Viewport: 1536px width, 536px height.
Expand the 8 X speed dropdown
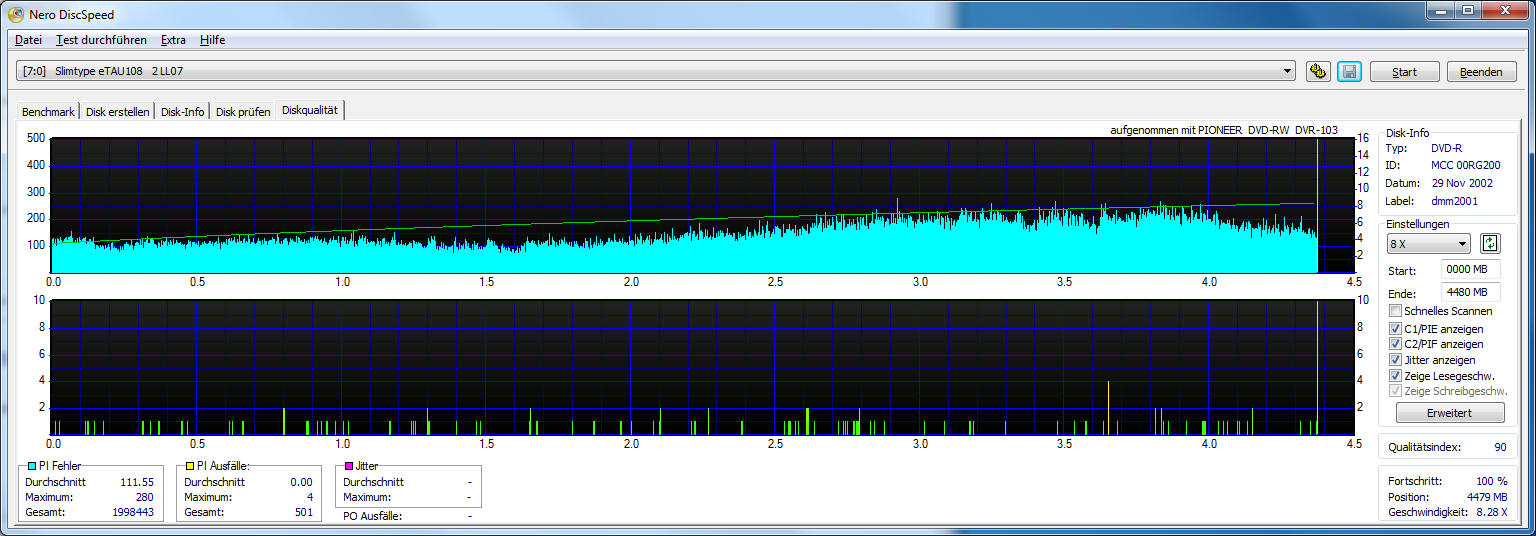pyautogui.click(x=1428, y=244)
